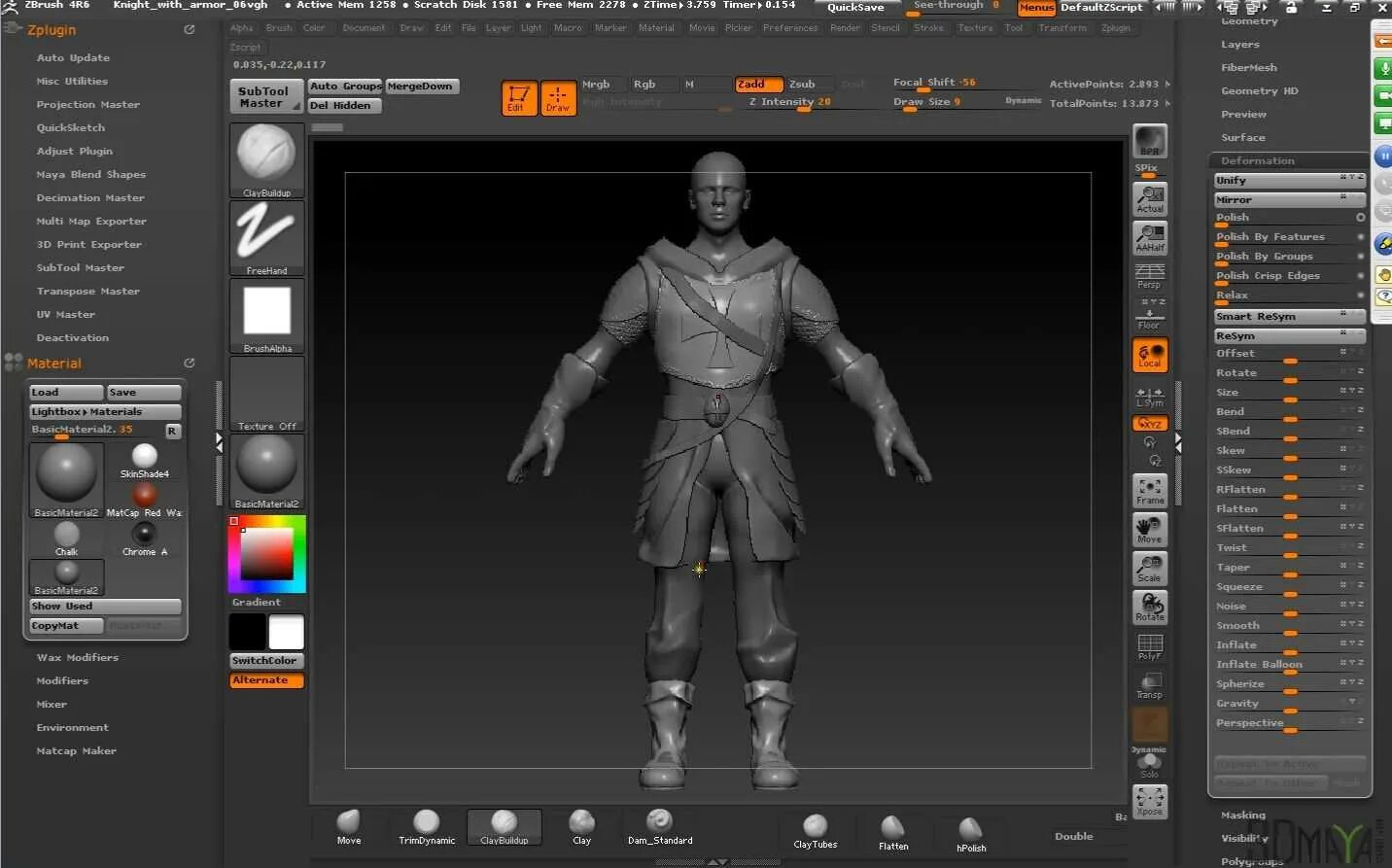Pick the Move brush in bottom shelf
Screen dimensions: 1392x868
pos(349,827)
